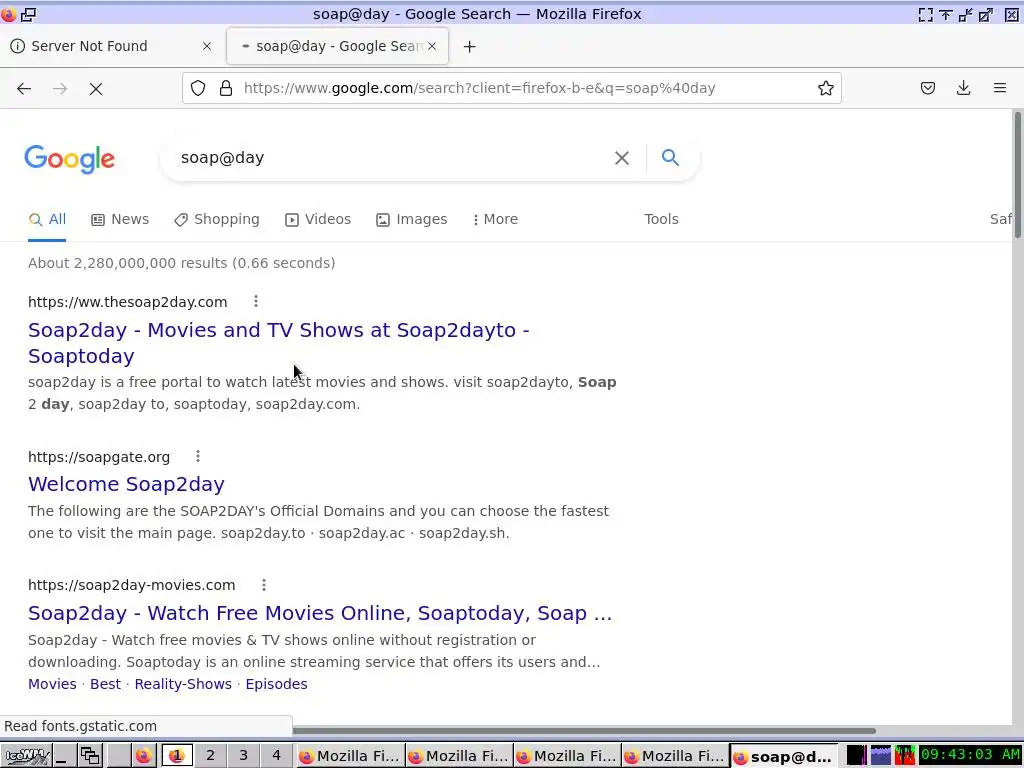Viewport: 1024px width, 768px height.
Task: Activate the soap@d... taskbar window button
Action: [783, 756]
